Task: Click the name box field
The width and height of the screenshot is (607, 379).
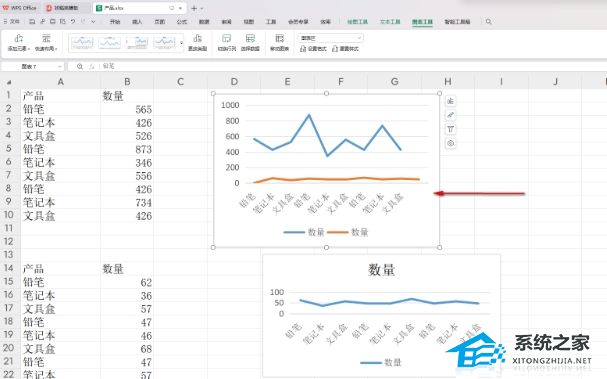Action: (29, 67)
